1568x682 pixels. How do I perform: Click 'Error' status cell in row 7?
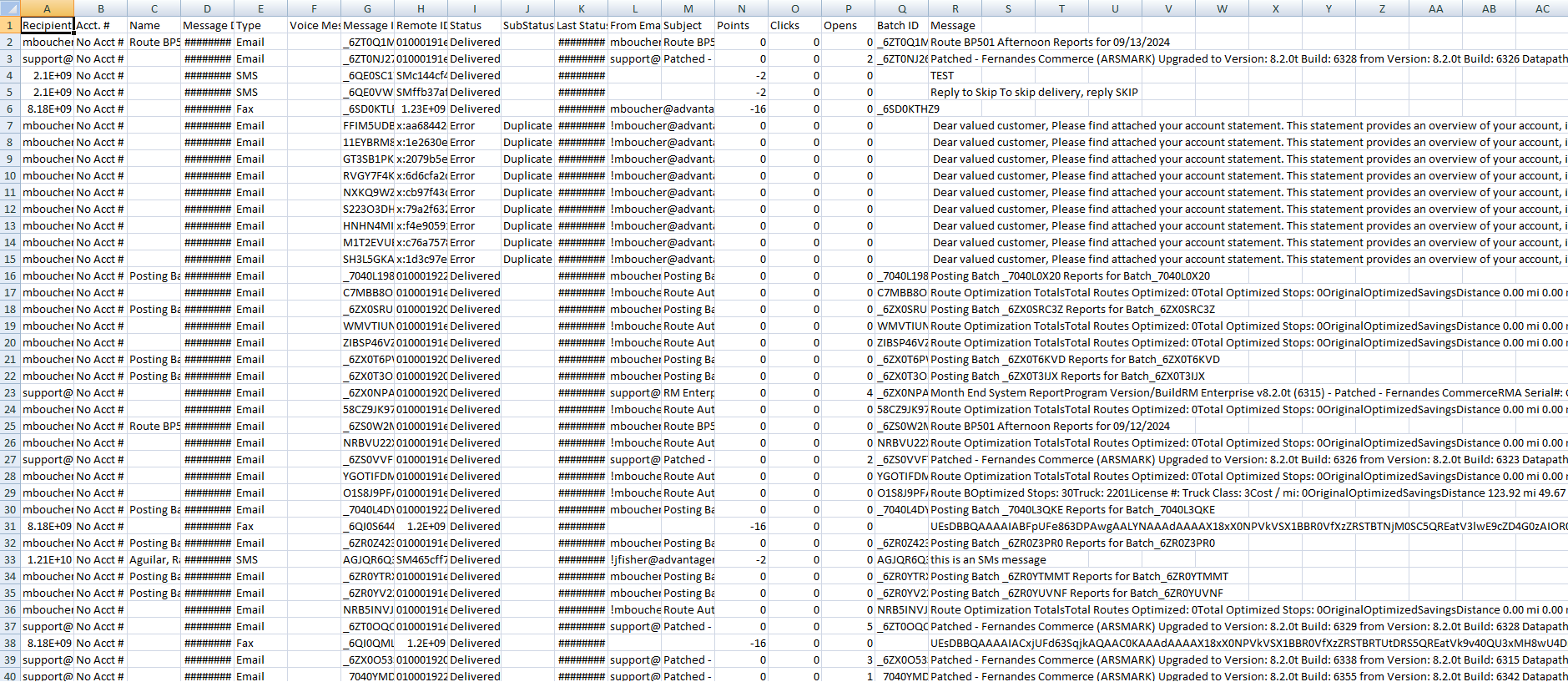[x=474, y=125]
